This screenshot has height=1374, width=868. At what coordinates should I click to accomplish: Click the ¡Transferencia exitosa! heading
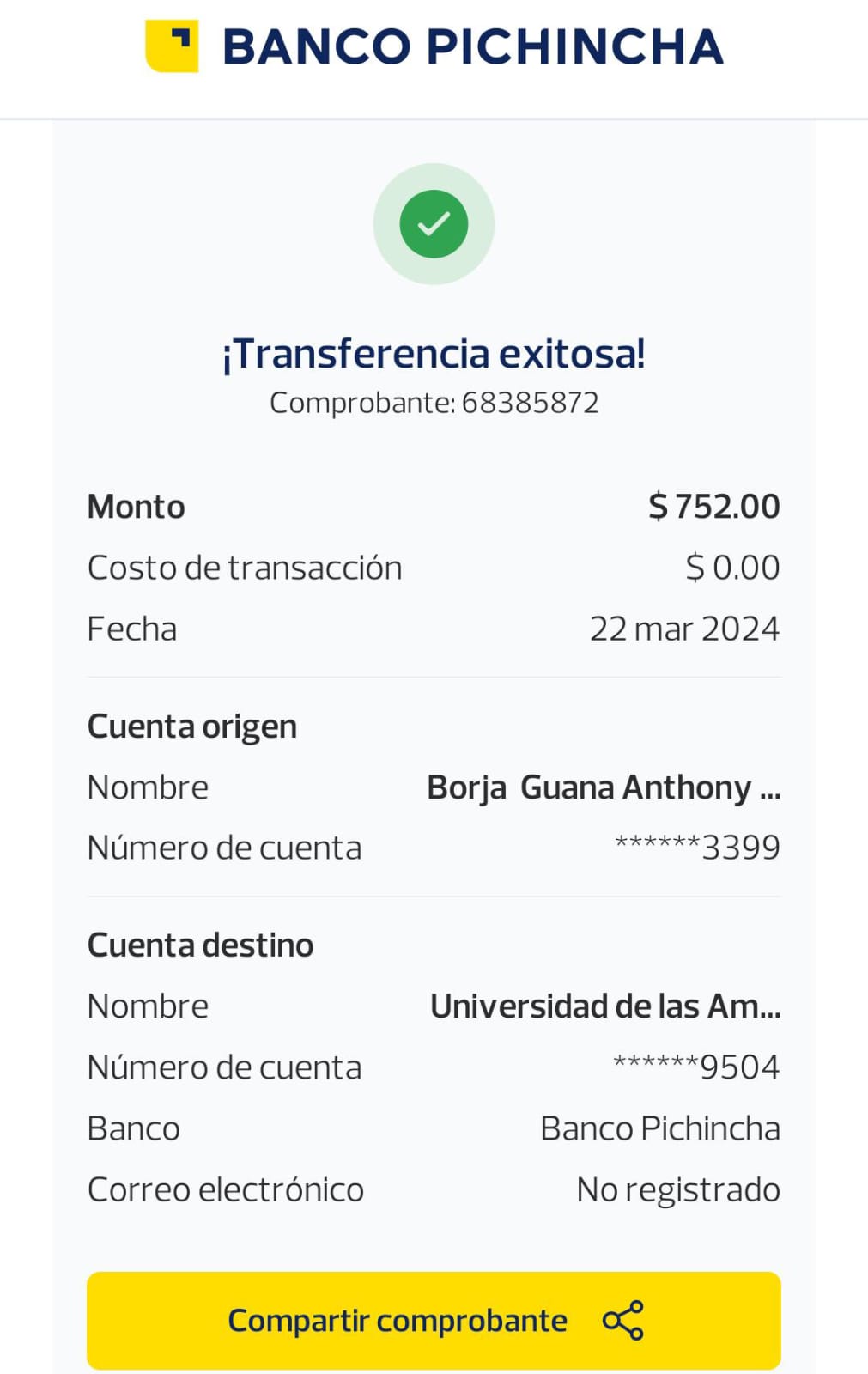coord(434,354)
